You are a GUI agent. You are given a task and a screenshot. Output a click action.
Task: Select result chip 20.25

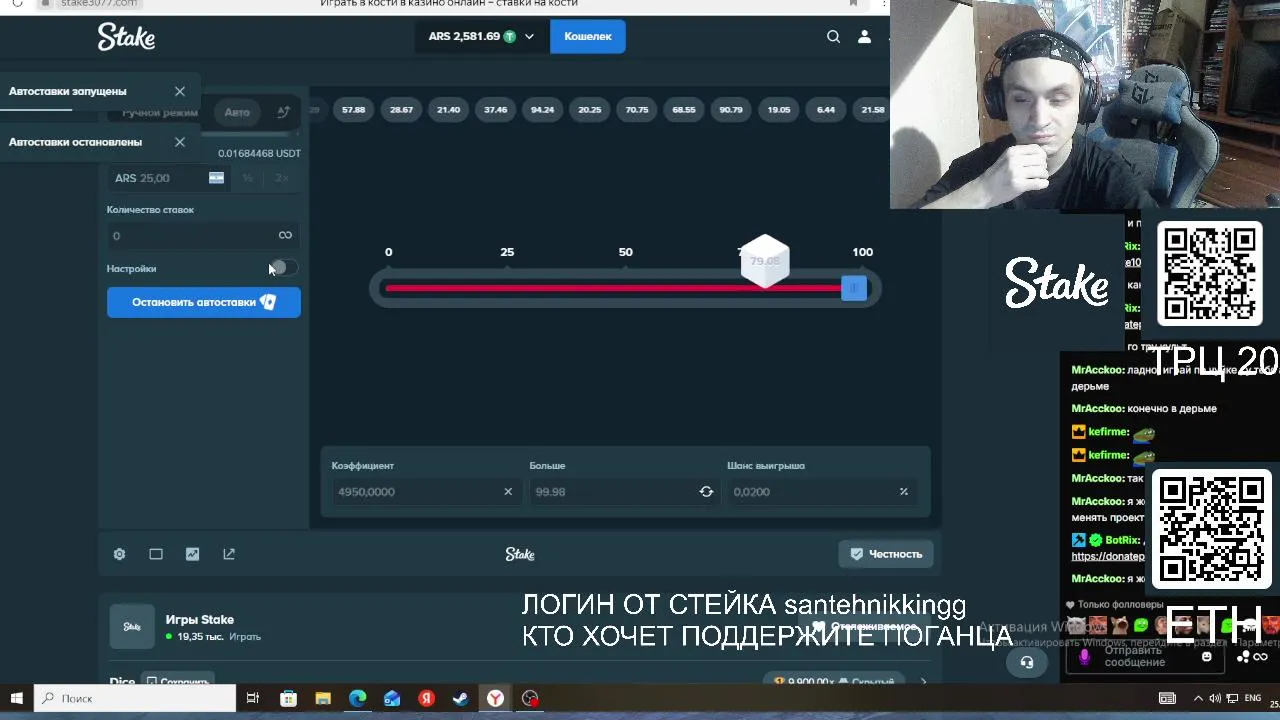[x=589, y=109]
